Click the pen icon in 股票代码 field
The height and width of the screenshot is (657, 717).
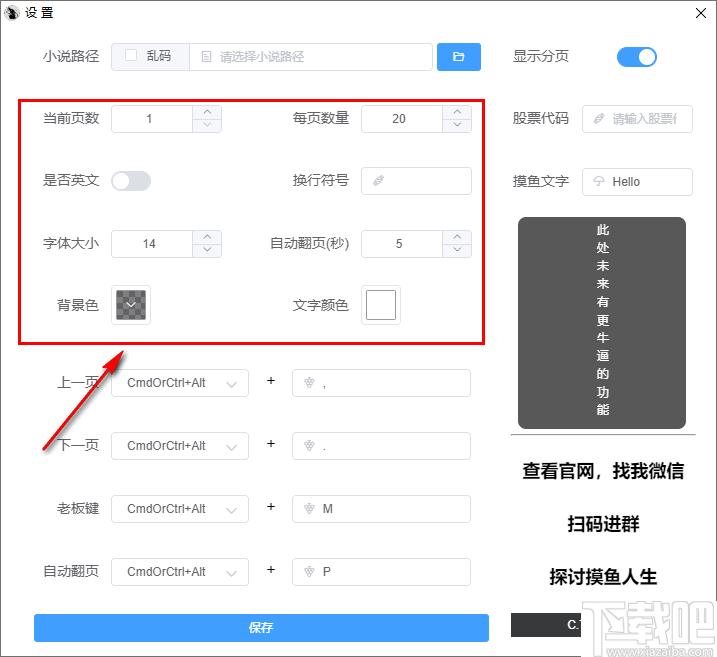(599, 119)
